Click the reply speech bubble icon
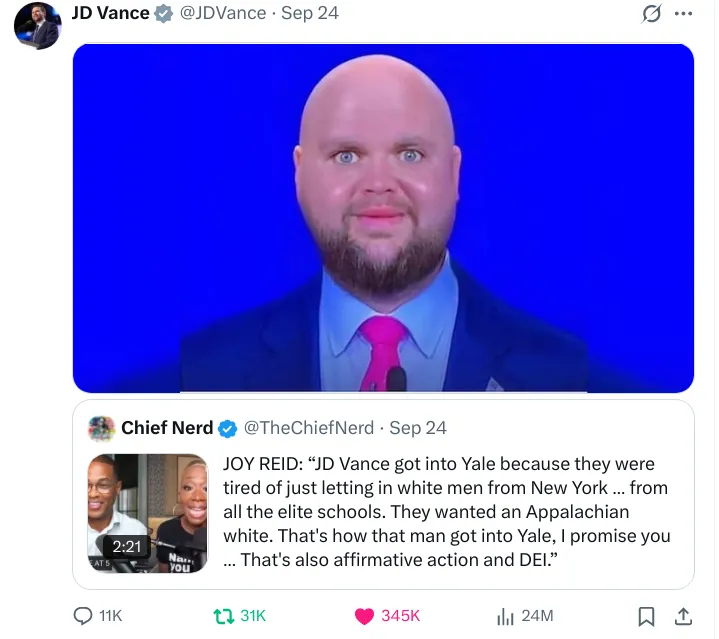Image resolution: width=719 pixels, height=639 pixels. click(x=83, y=616)
